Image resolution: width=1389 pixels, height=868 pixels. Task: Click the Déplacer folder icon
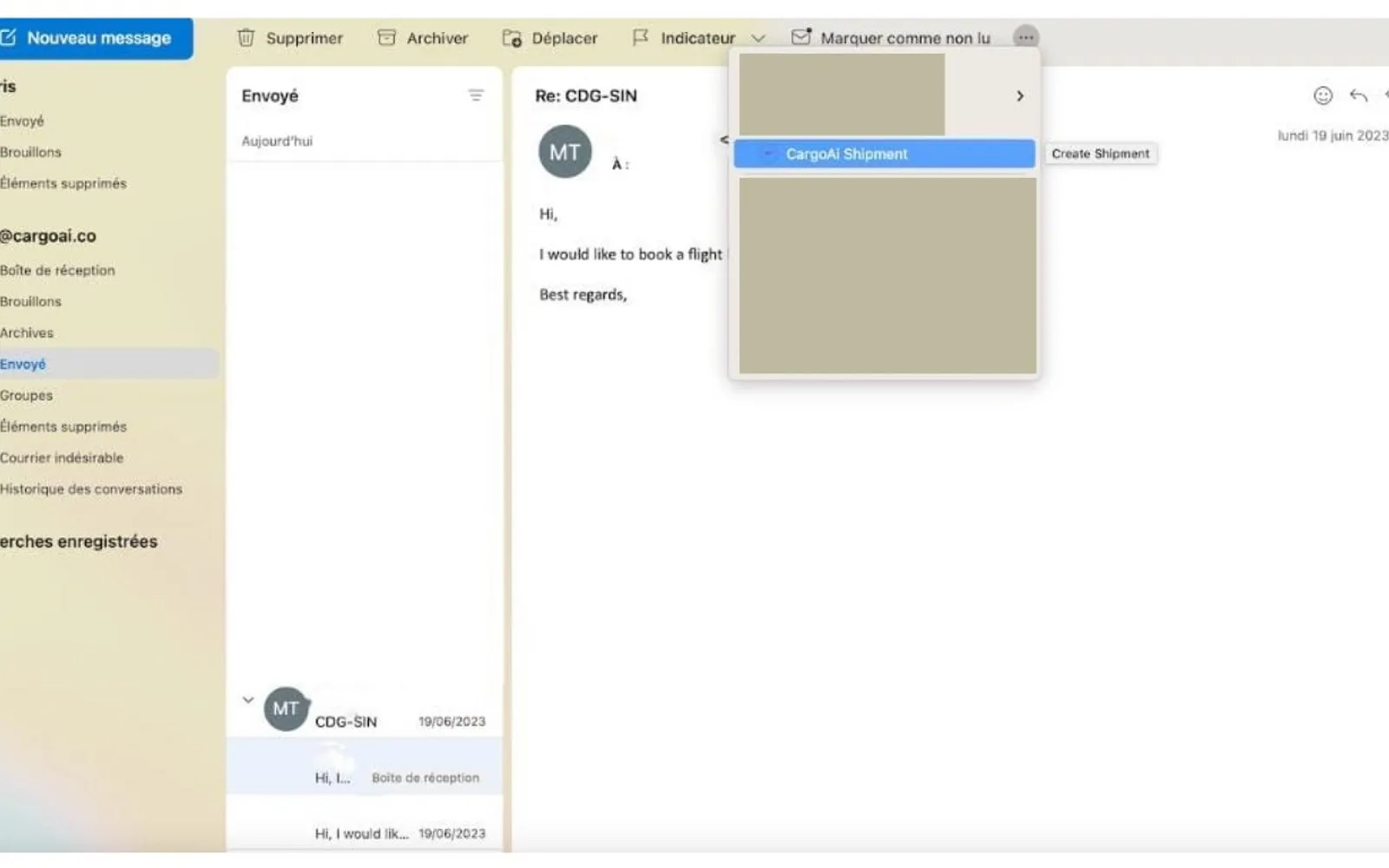[x=512, y=37]
